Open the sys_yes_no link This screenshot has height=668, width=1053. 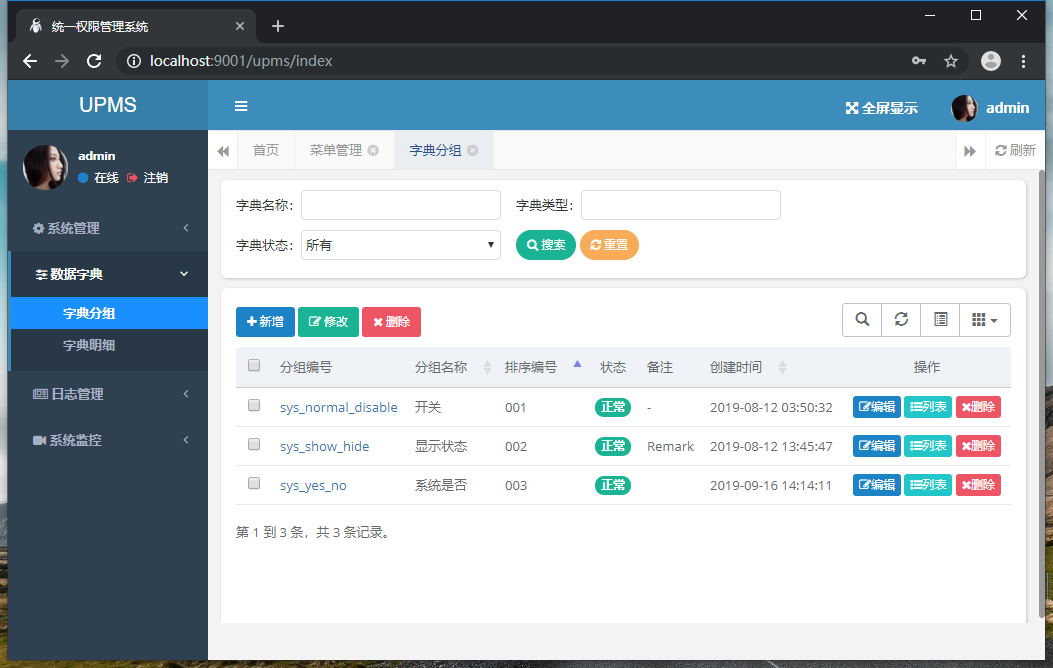(313, 485)
